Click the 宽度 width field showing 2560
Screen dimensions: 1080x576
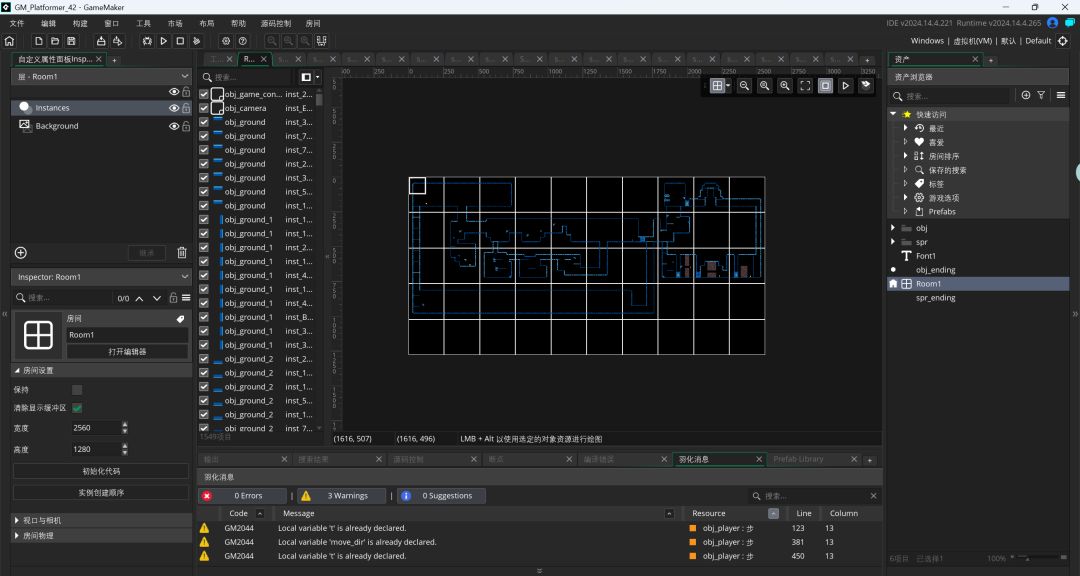click(96, 428)
